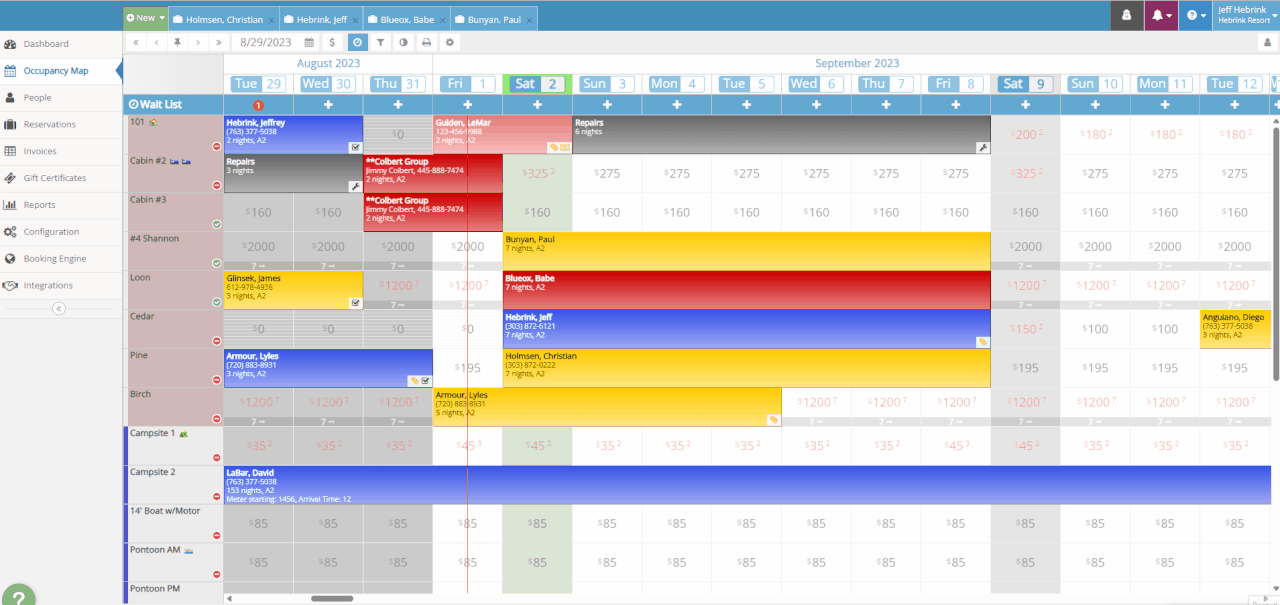Screen dimensions: 1280x605
Task: Open the filter funnel icon
Action: point(381,42)
